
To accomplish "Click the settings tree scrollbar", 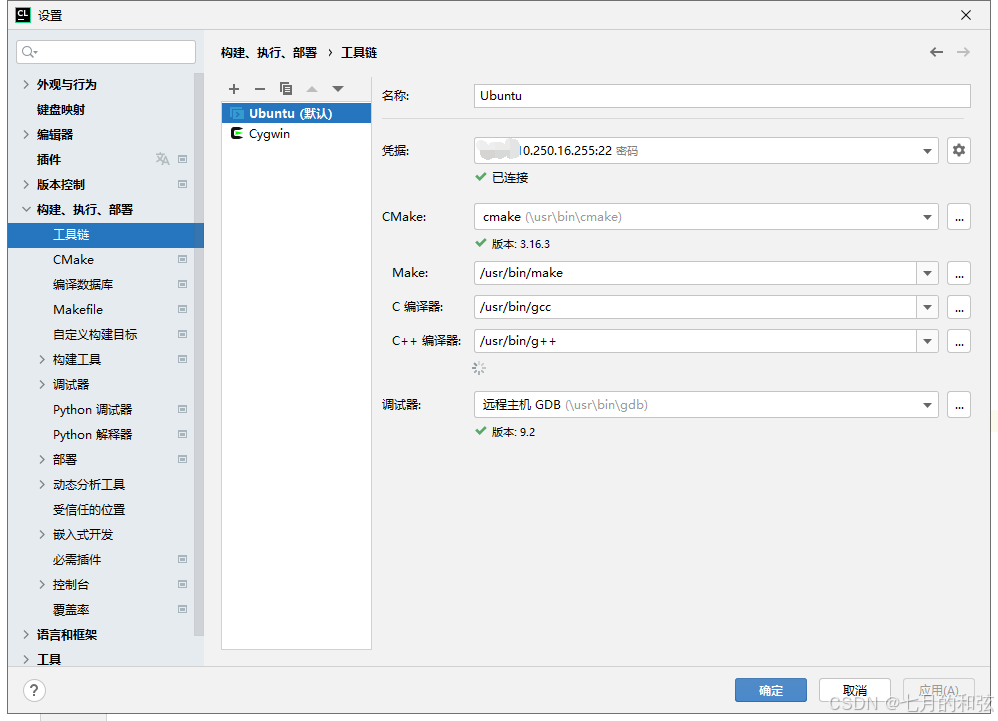I will (199, 354).
